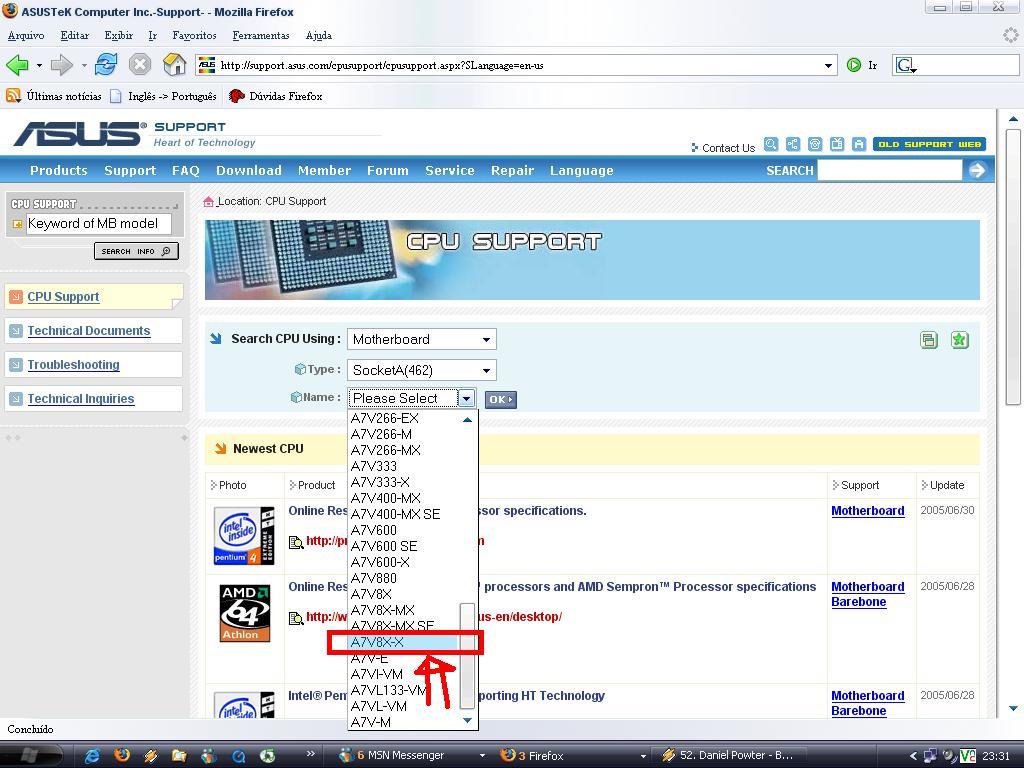Click the OK button next to Name
This screenshot has width=1024, height=768.
[x=501, y=400]
